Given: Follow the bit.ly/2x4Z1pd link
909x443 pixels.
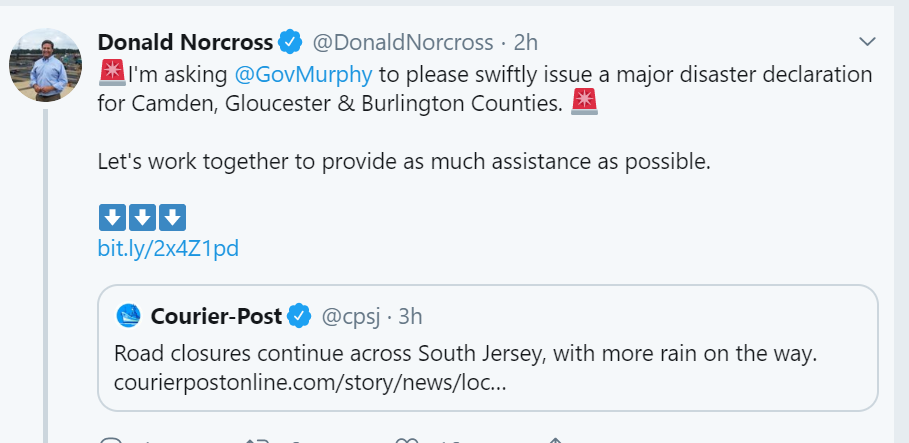Looking at the screenshot, I should [168, 248].
